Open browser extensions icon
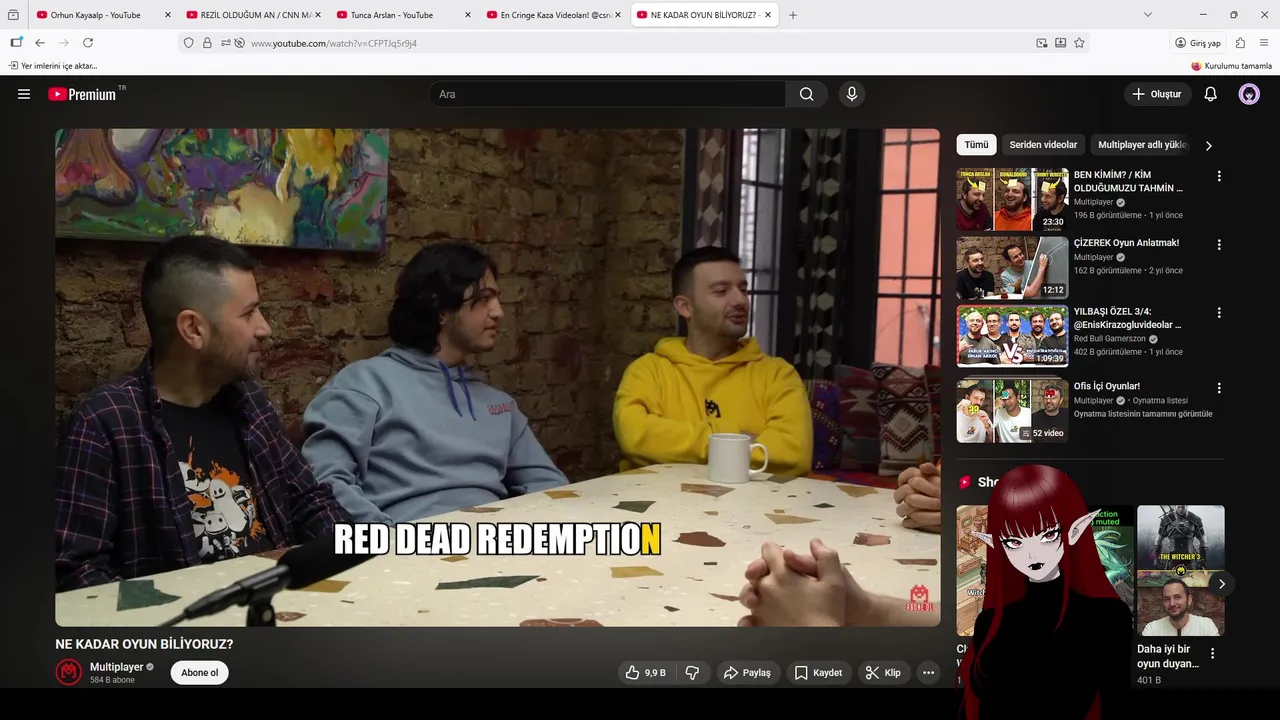The image size is (1280, 720). coord(1240,43)
